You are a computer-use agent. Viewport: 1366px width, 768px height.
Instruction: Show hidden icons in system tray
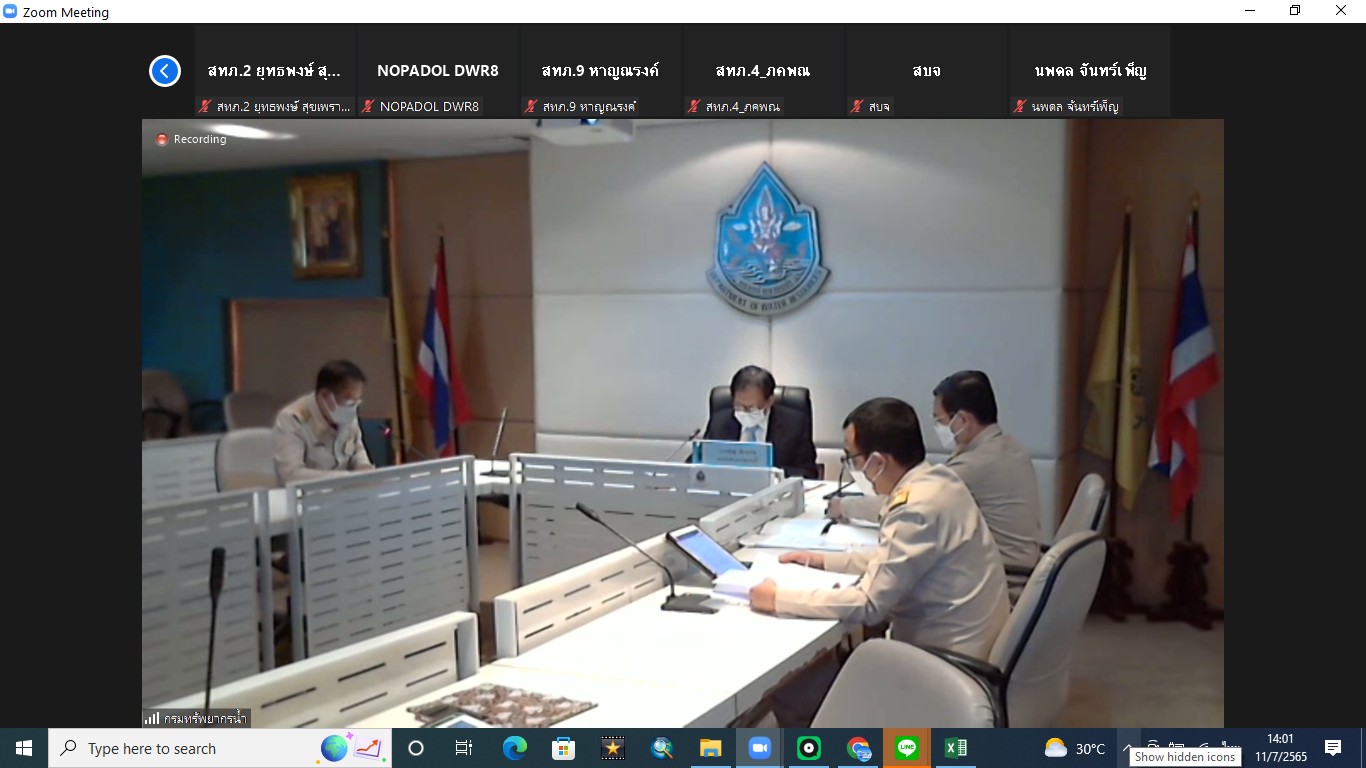click(x=1127, y=748)
